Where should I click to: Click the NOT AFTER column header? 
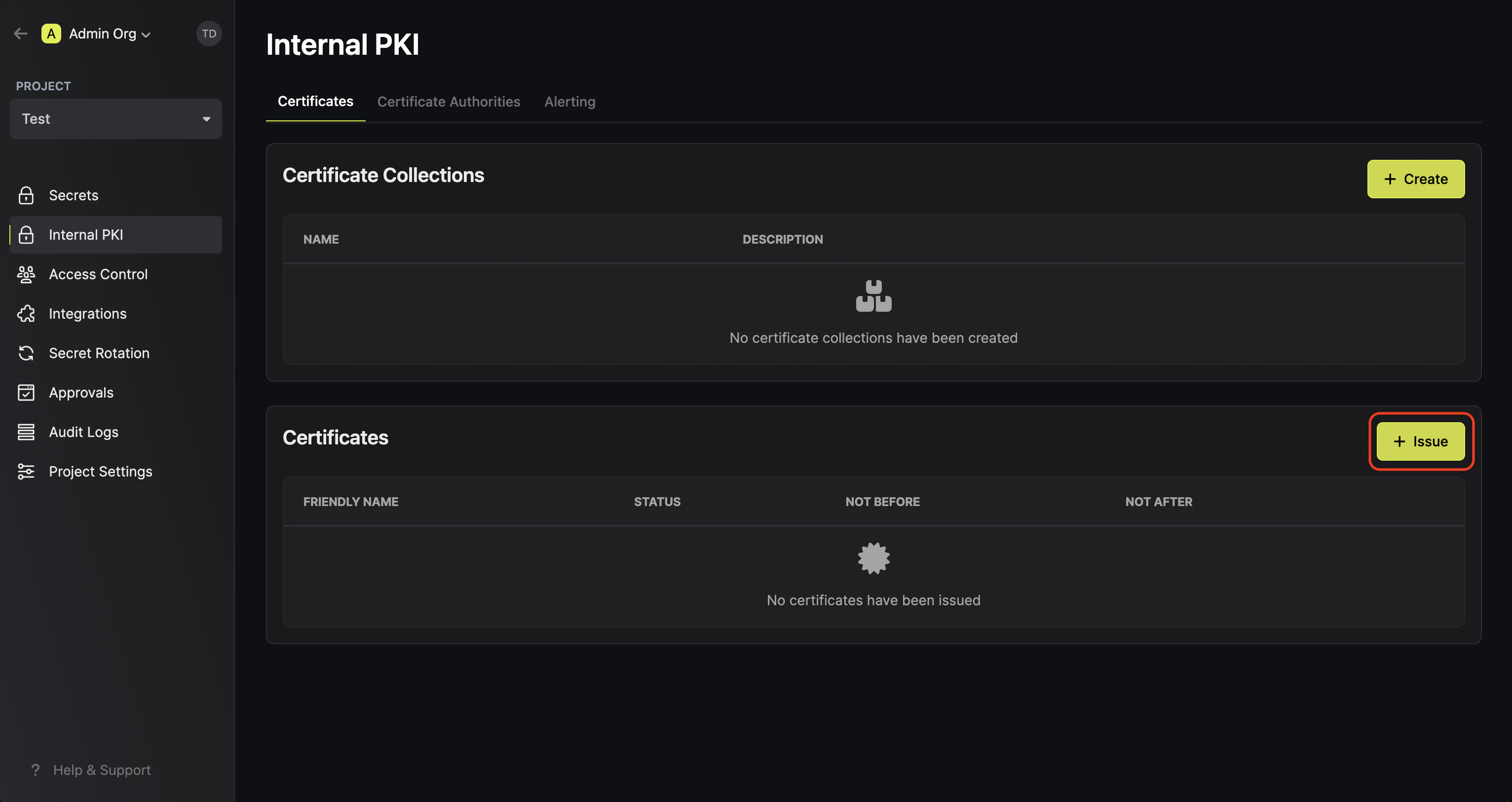tap(1159, 502)
